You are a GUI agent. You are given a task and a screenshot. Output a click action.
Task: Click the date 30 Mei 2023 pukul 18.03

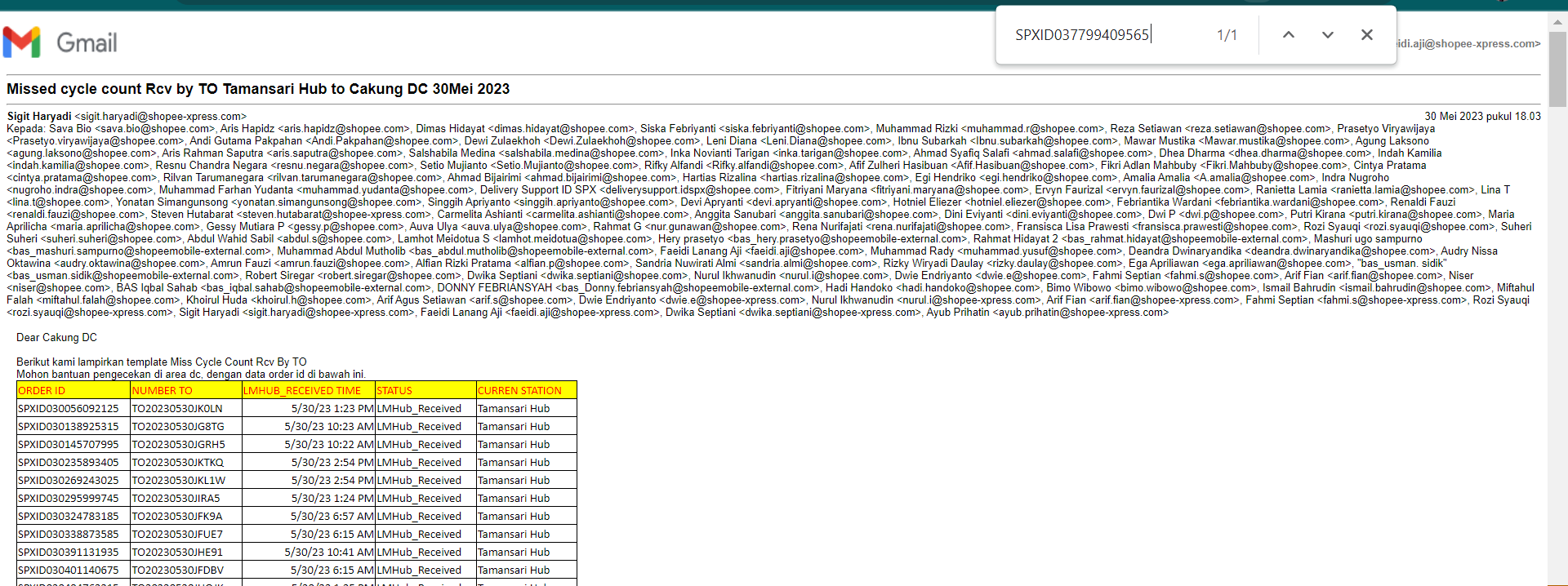click(x=1482, y=117)
